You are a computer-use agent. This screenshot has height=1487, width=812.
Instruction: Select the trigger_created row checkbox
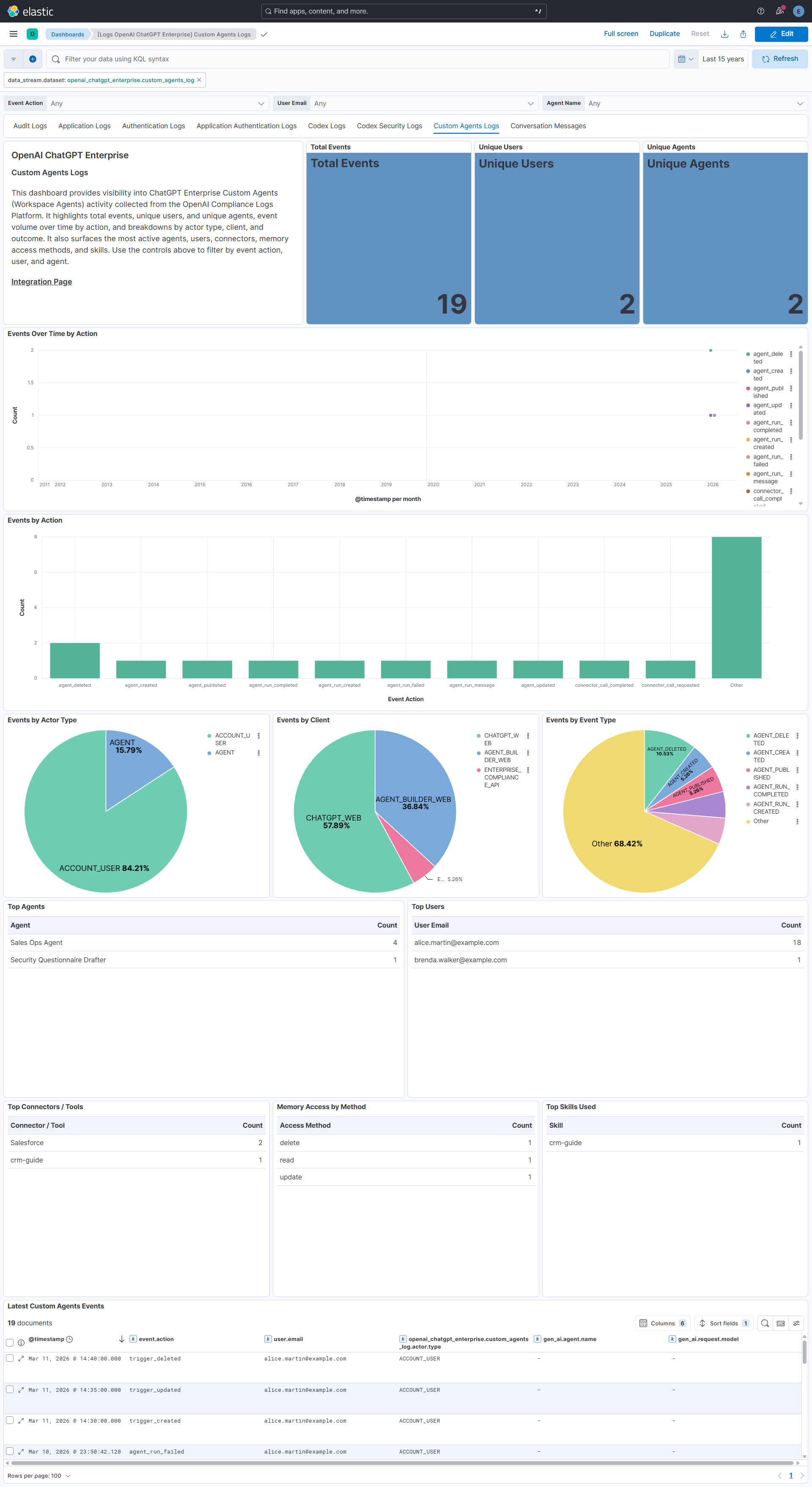tap(9, 1421)
